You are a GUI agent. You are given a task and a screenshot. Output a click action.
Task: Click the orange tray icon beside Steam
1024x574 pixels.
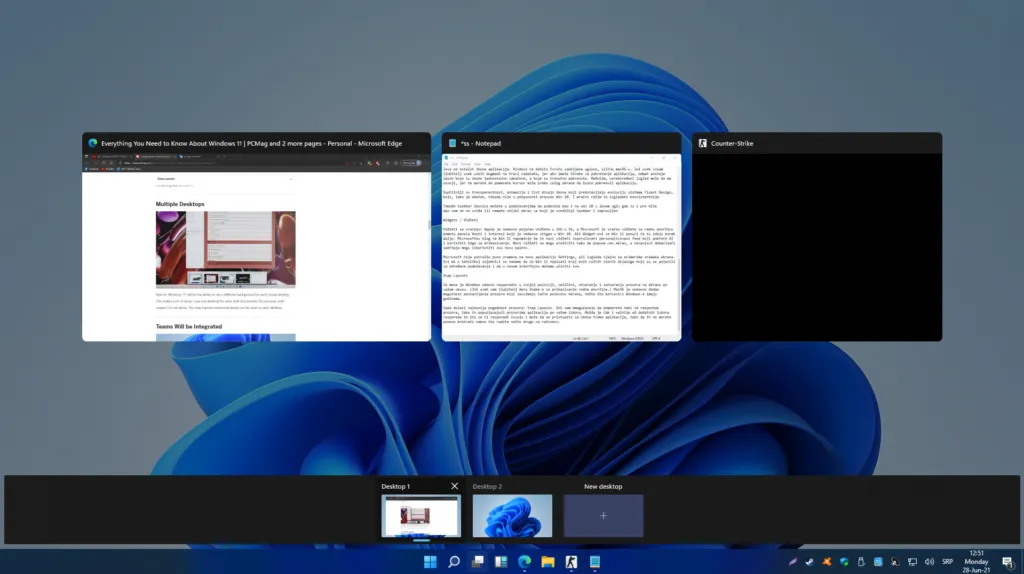click(827, 562)
